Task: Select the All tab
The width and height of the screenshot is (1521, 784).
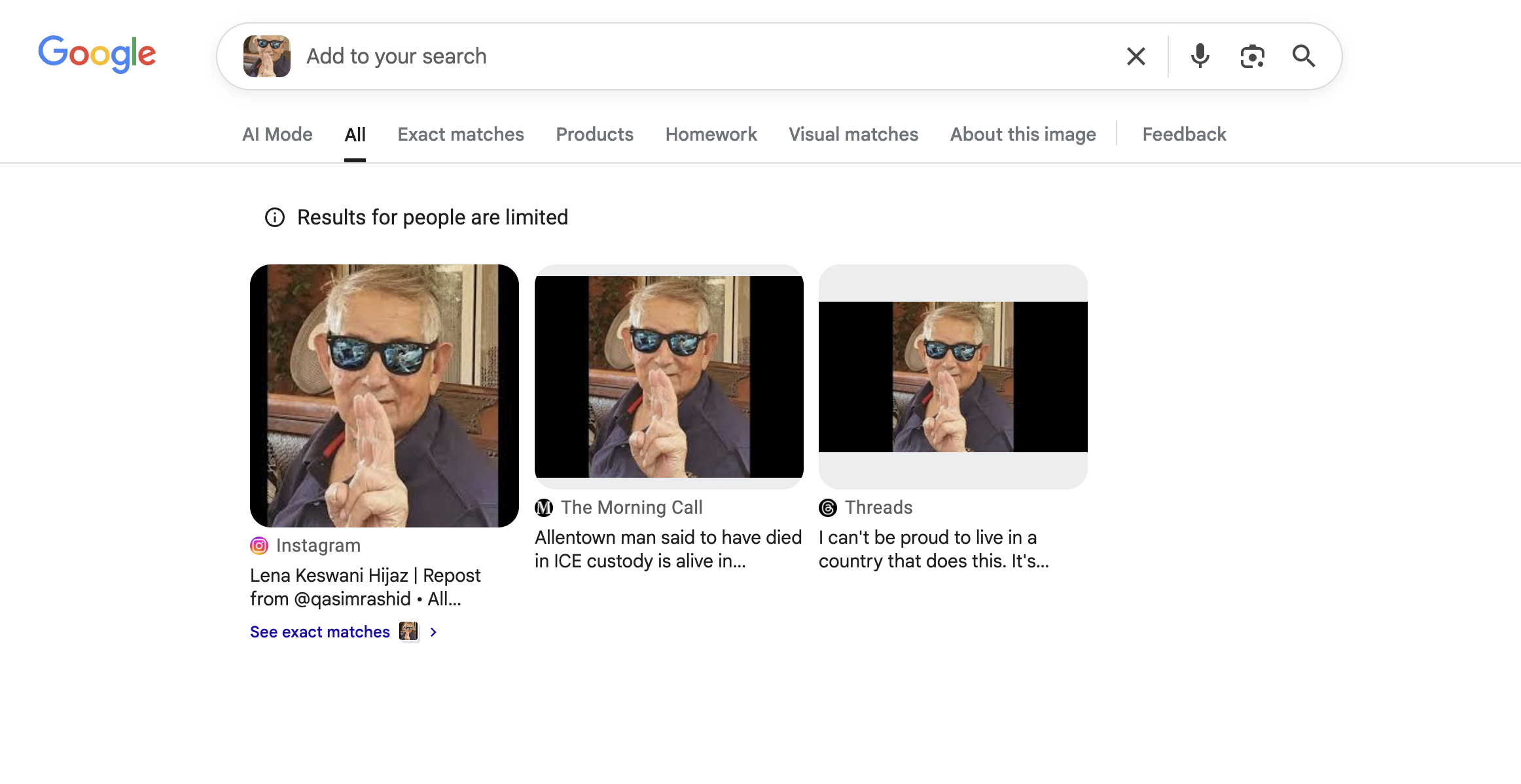Action: pos(355,134)
